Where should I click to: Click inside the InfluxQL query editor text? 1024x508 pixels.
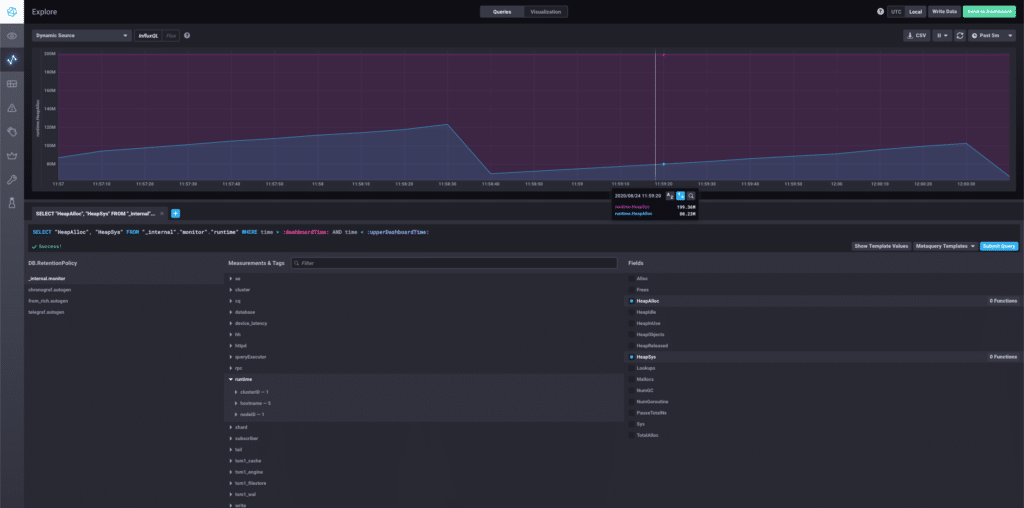click(x=231, y=232)
